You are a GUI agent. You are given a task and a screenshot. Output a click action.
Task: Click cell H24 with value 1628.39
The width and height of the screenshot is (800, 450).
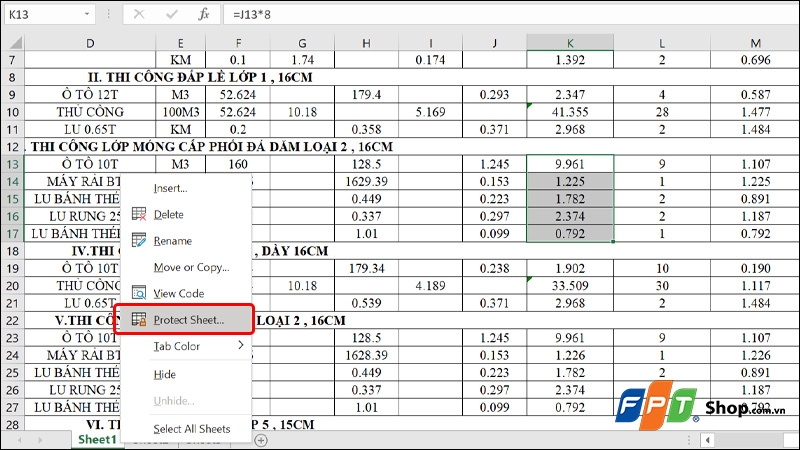point(366,355)
